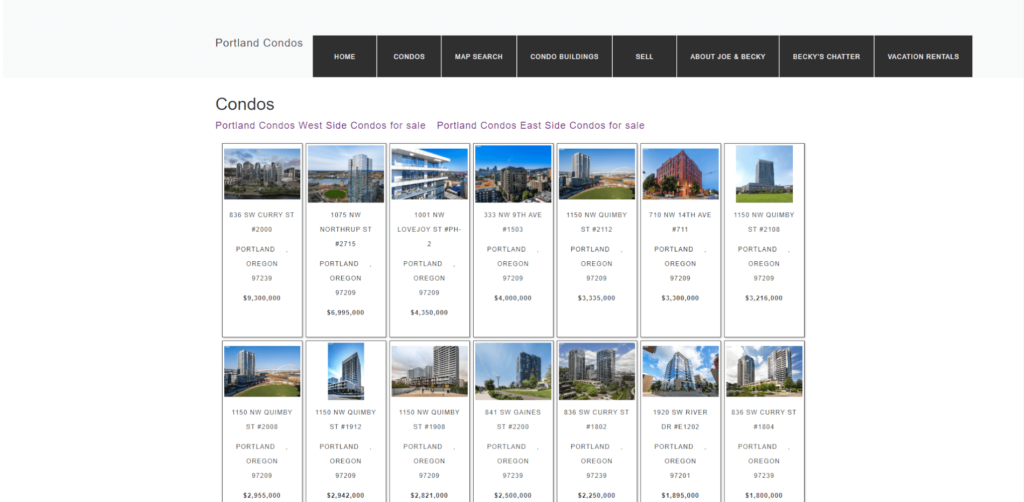Click address 1001 NW Lovejoy St #PH-2
The image size is (1024, 502).
tap(429, 229)
